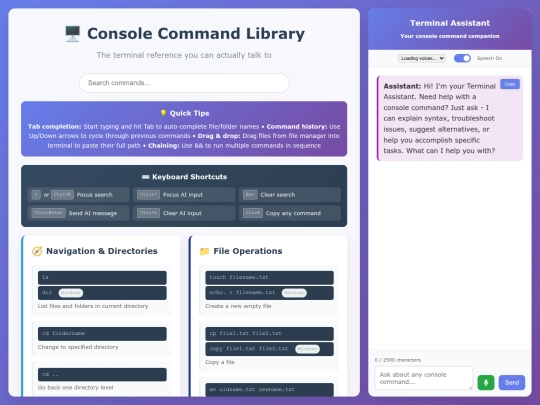Click the Ask about any console command box
Image resolution: width=540 pixels, height=405 pixels.
pos(424,378)
